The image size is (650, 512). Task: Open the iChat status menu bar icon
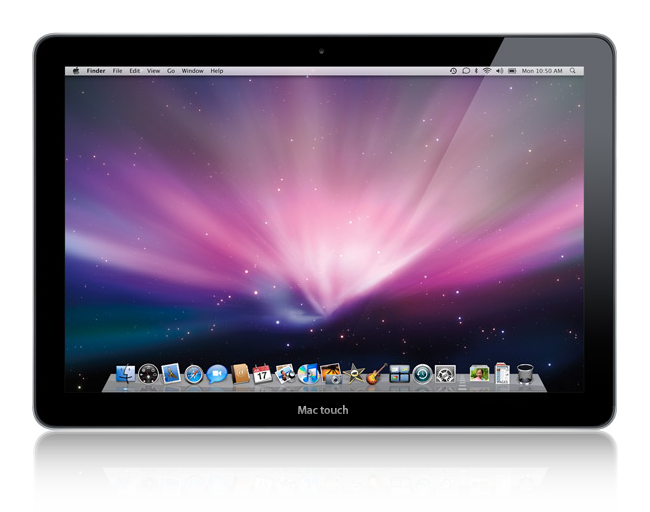(466, 71)
